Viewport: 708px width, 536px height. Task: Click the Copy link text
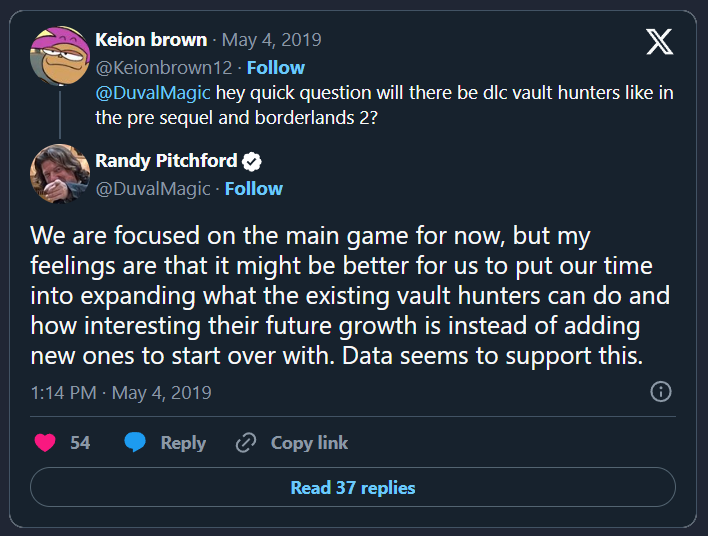pyautogui.click(x=308, y=443)
